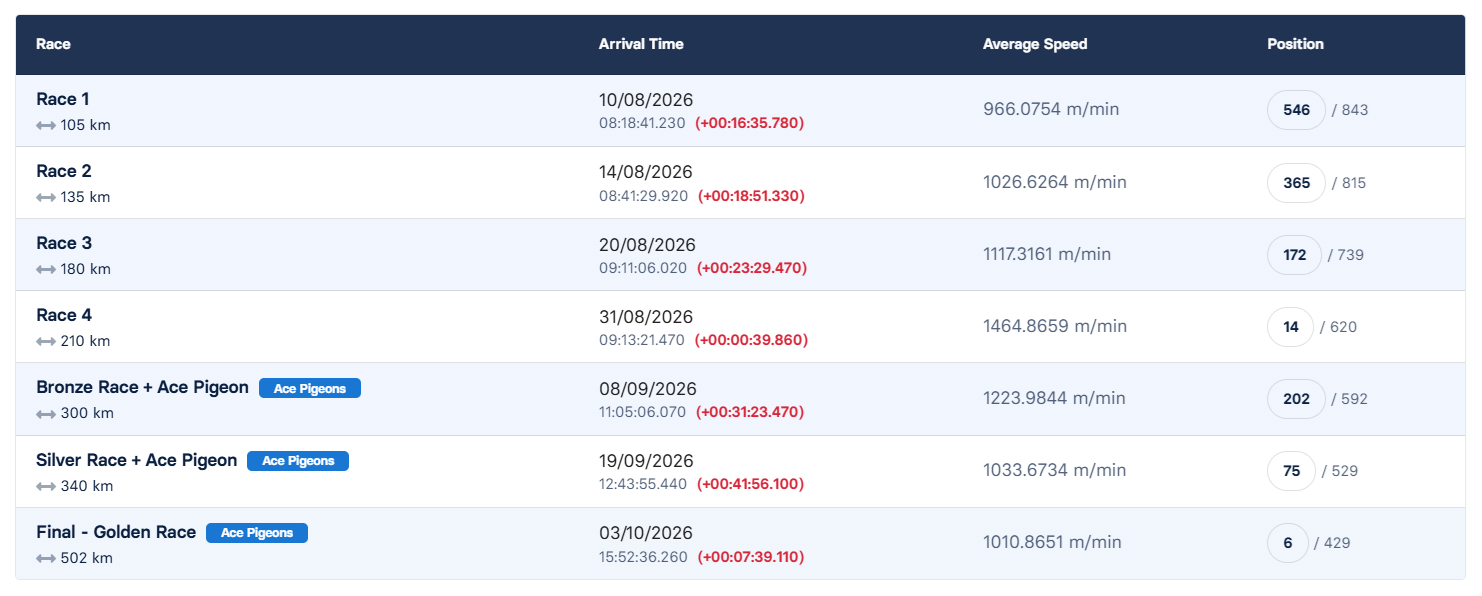Click the arrival date 20/08/2026
The height and width of the screenshot is (596, 1482).
pos(647,245)
